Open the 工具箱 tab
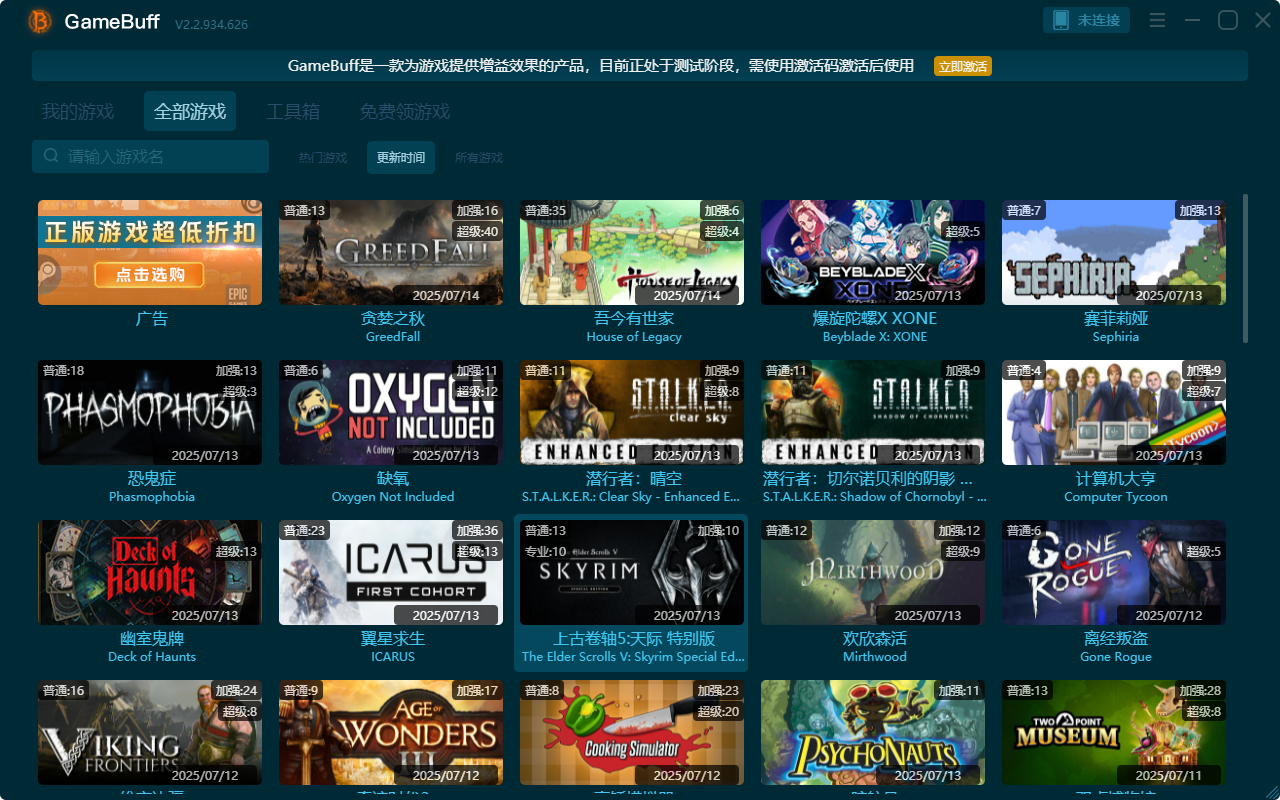The width and height of the screenshot is (1280, 800). [x=295, y=111]
